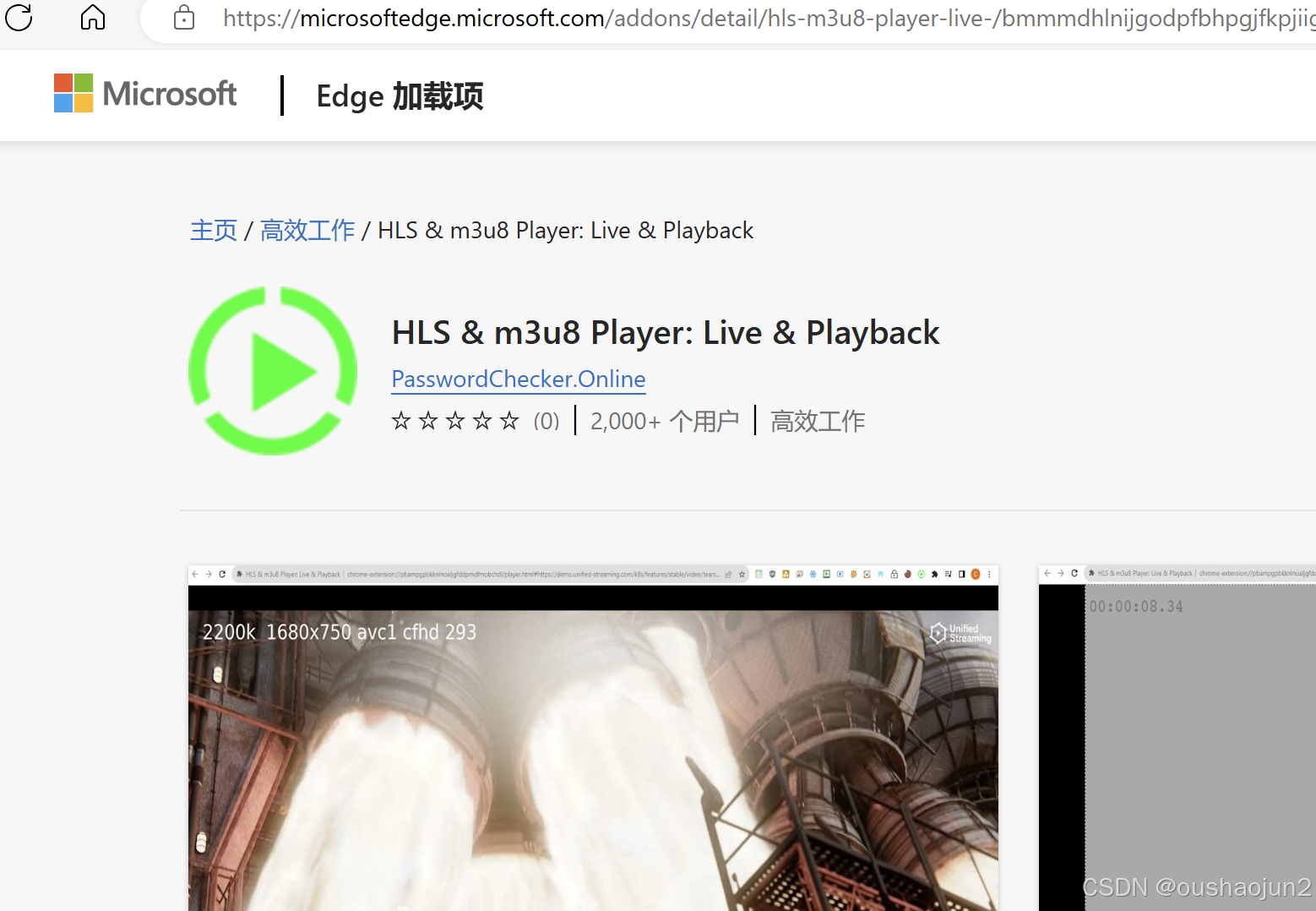
Task: Open PasswordChecker.Online publisher link
Action: click(x=519, y=379)
